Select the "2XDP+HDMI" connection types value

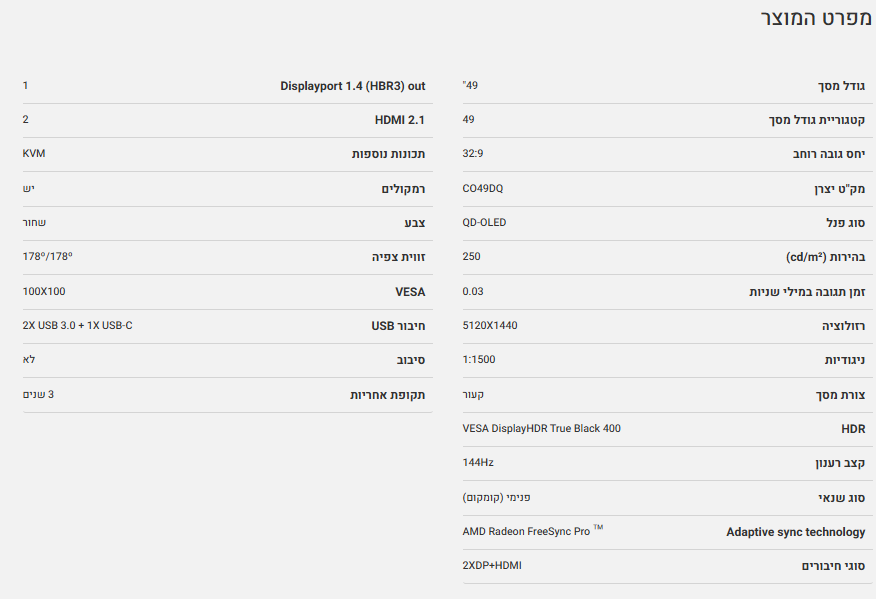(x=492, y=565)
